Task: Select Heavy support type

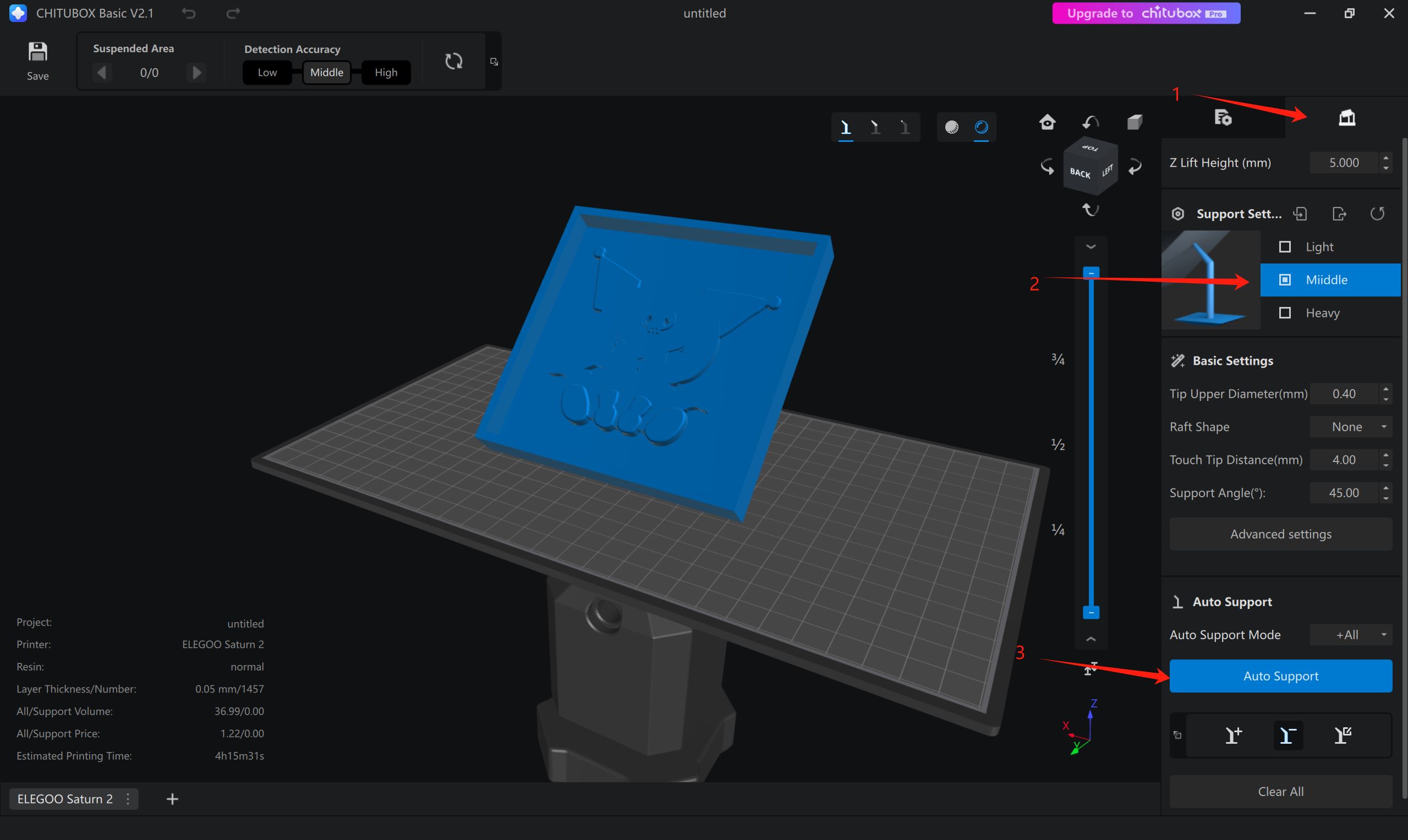Action: point(1330,313)
